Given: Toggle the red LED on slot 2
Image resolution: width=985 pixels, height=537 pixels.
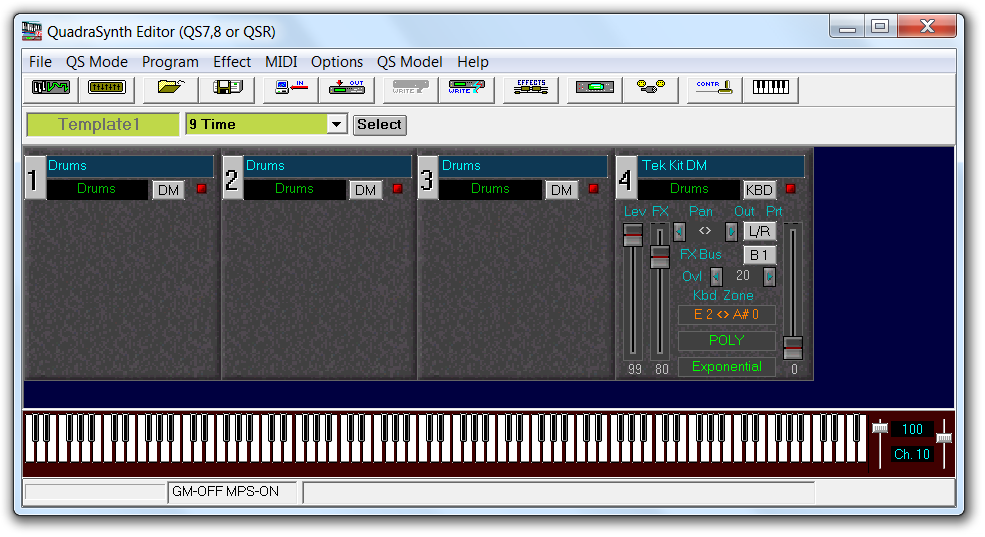Looking at the screenshot, I should click(x=397, y=189).
